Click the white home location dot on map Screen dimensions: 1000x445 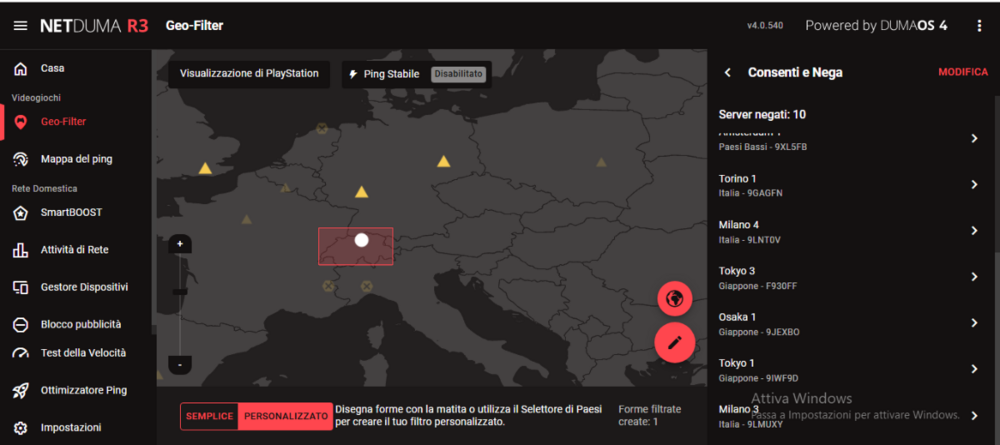coord(362,240)
